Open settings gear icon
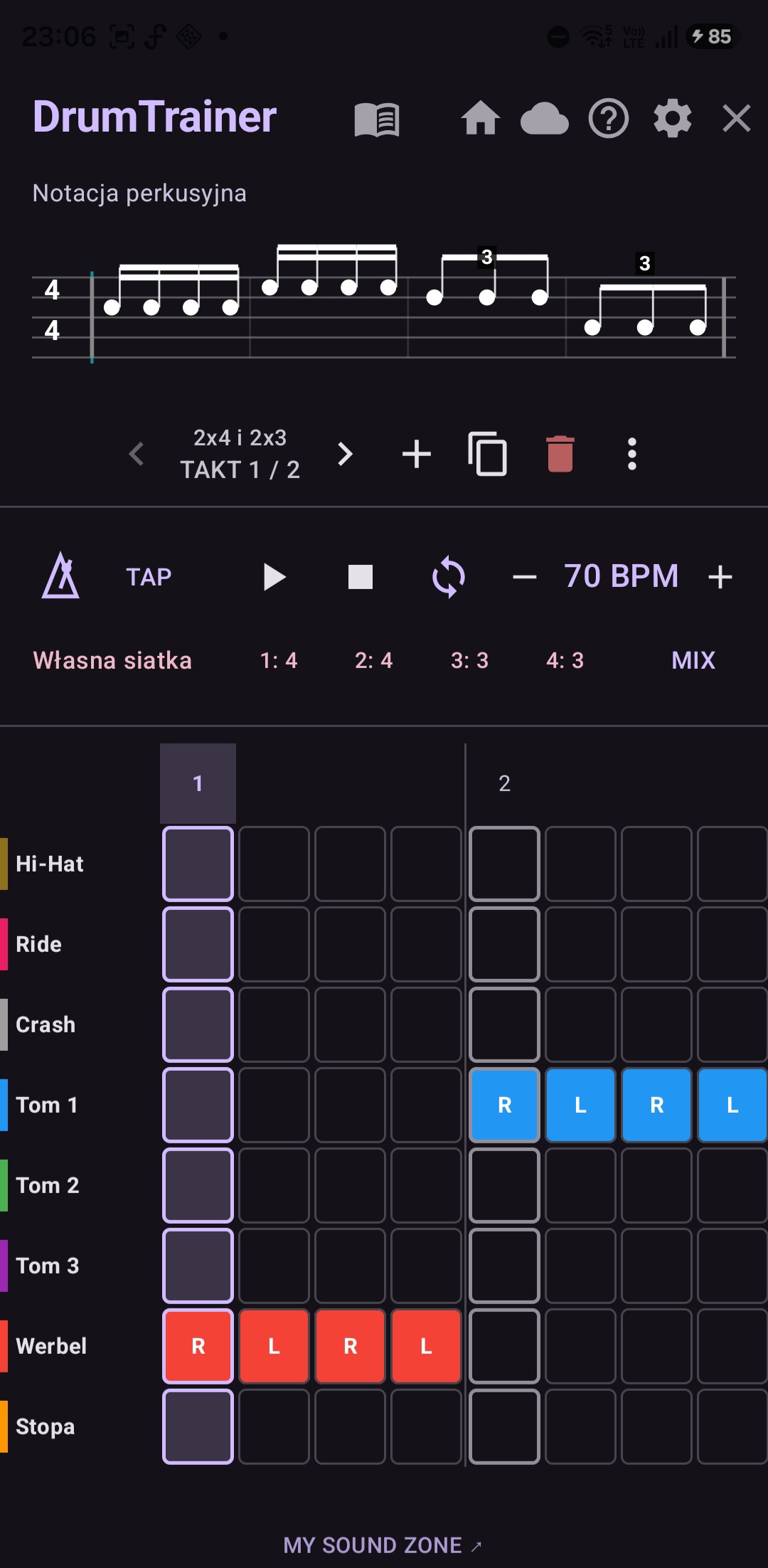 pyautogui.click(x=673, y=118)
